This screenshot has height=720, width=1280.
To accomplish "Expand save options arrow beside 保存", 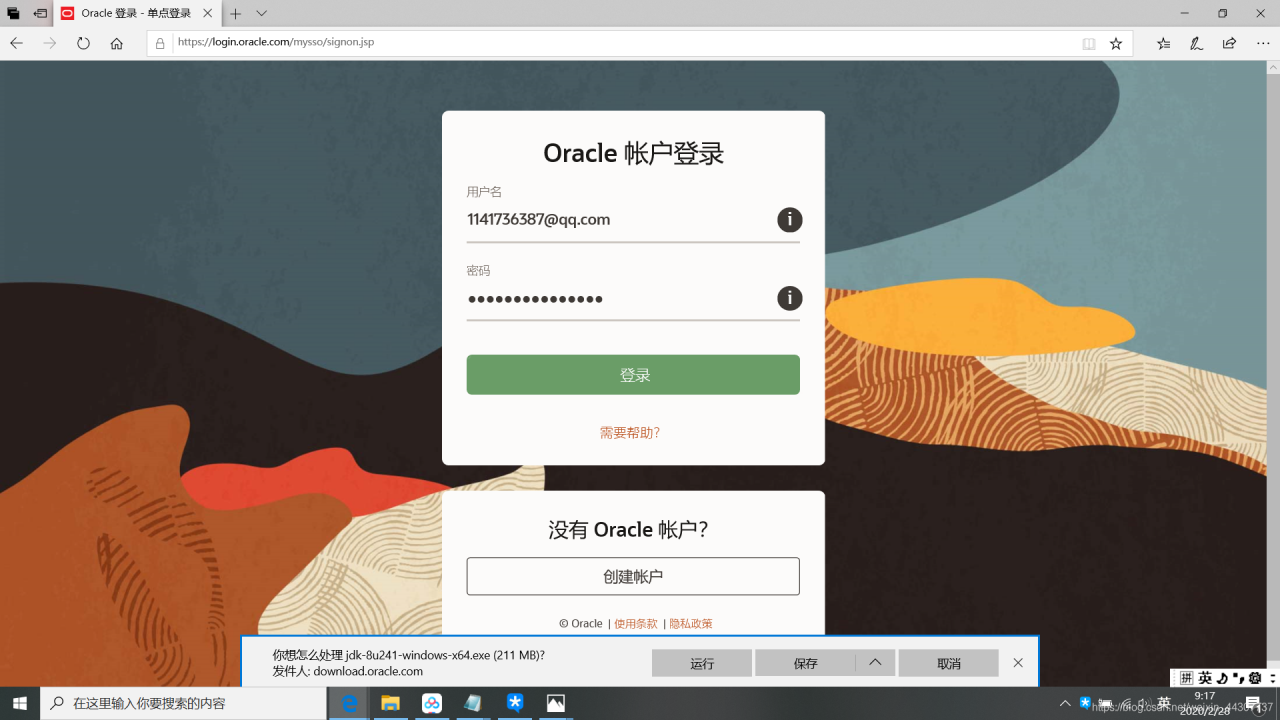I will pyautogui.click(x=875, y=663).
